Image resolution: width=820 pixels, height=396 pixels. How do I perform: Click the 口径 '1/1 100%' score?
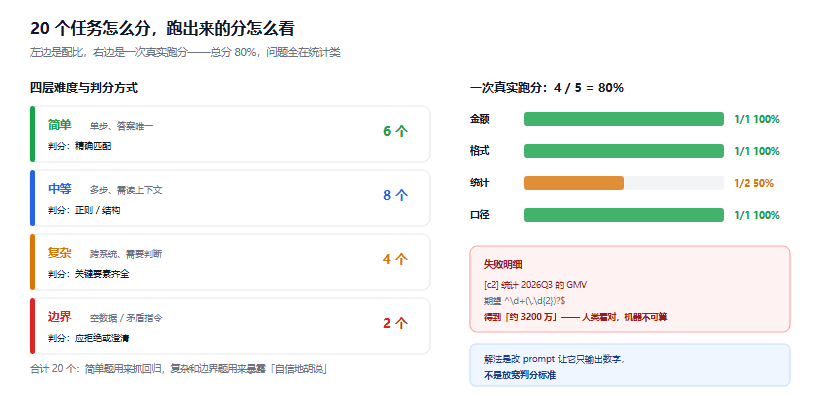[x=757, y=215]
